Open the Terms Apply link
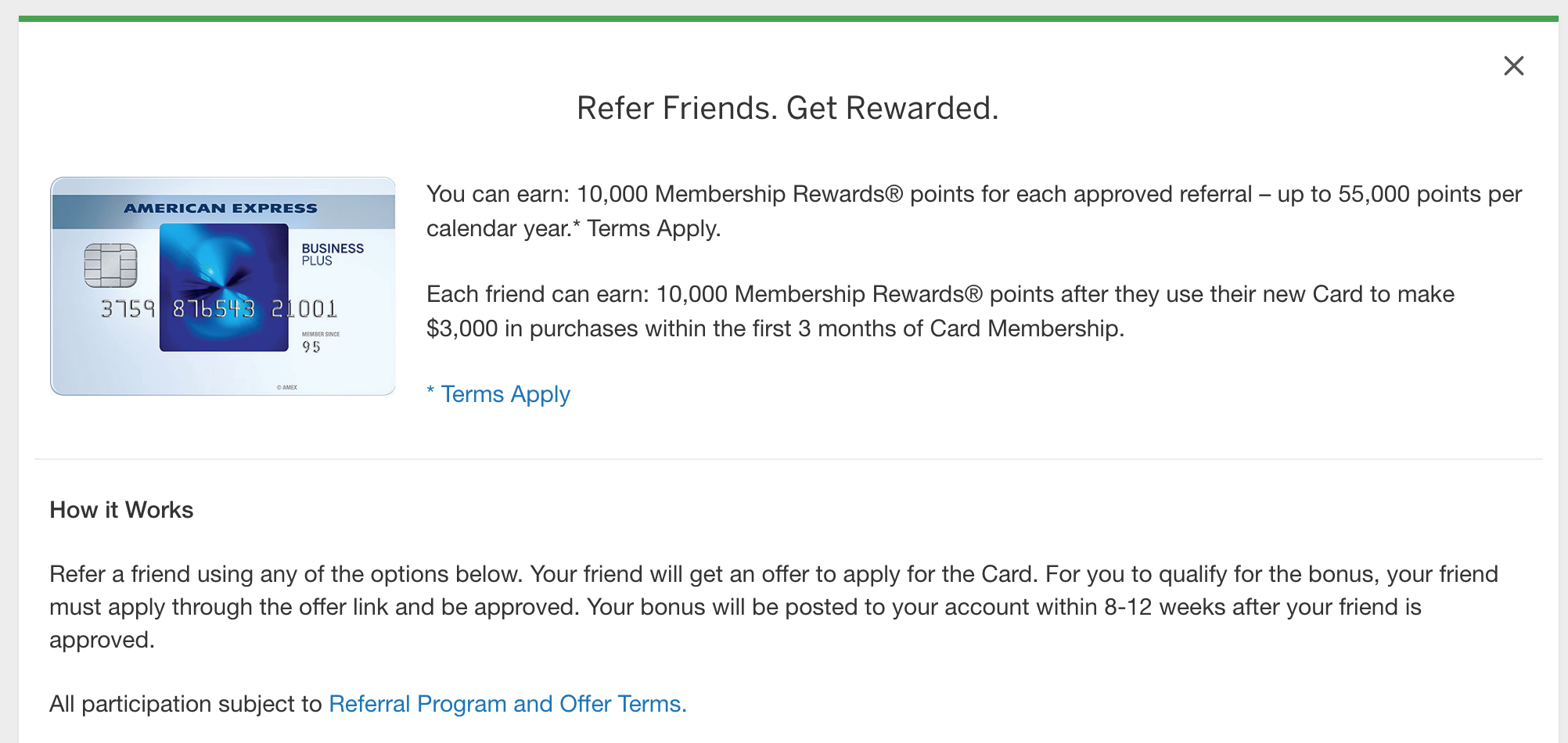 pyautogui.click(x=498, y=394)
